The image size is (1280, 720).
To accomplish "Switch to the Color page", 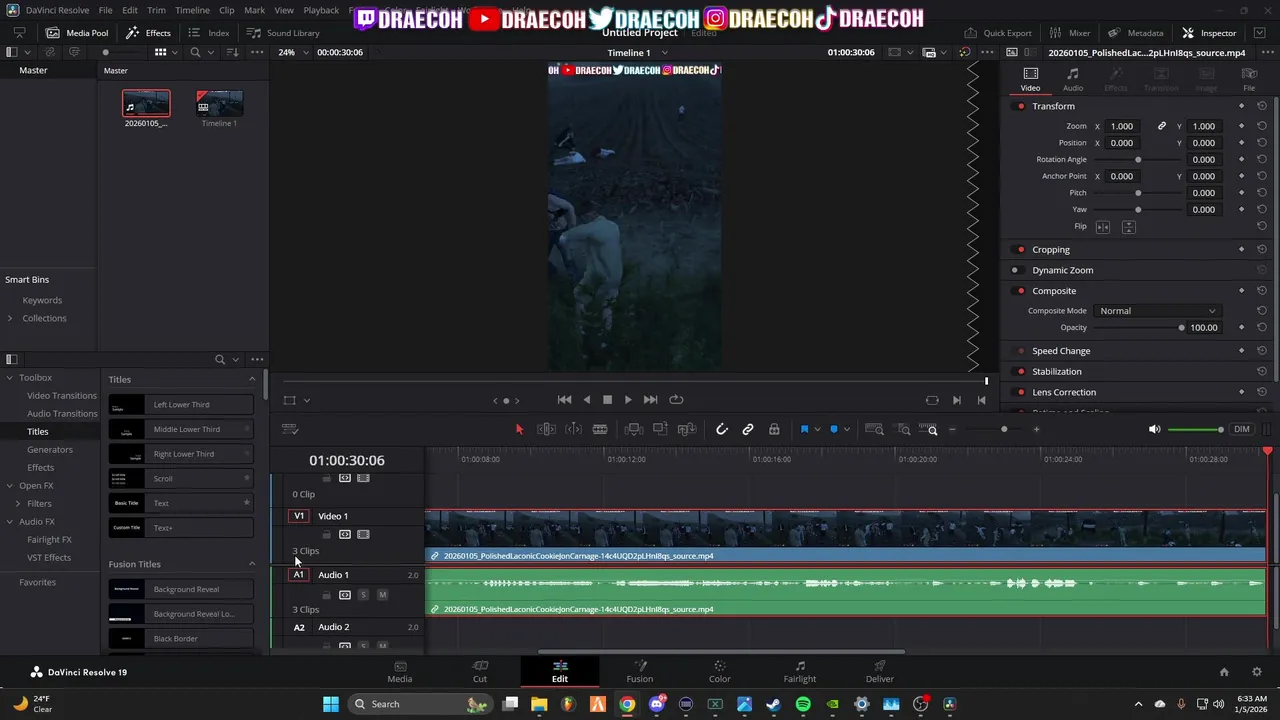I will pos(720,671).
